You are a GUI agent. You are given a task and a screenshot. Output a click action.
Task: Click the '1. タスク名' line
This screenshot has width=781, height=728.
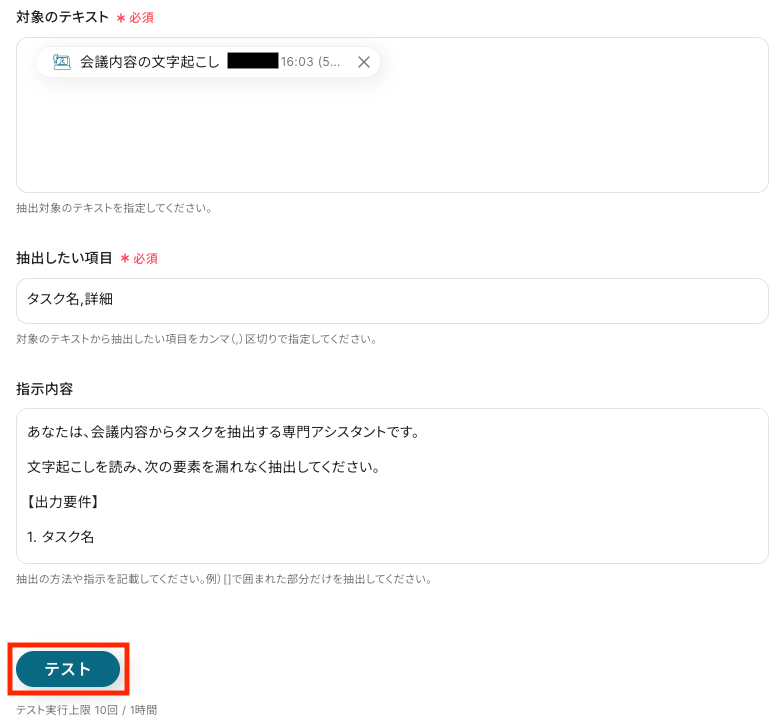[60, 536]
